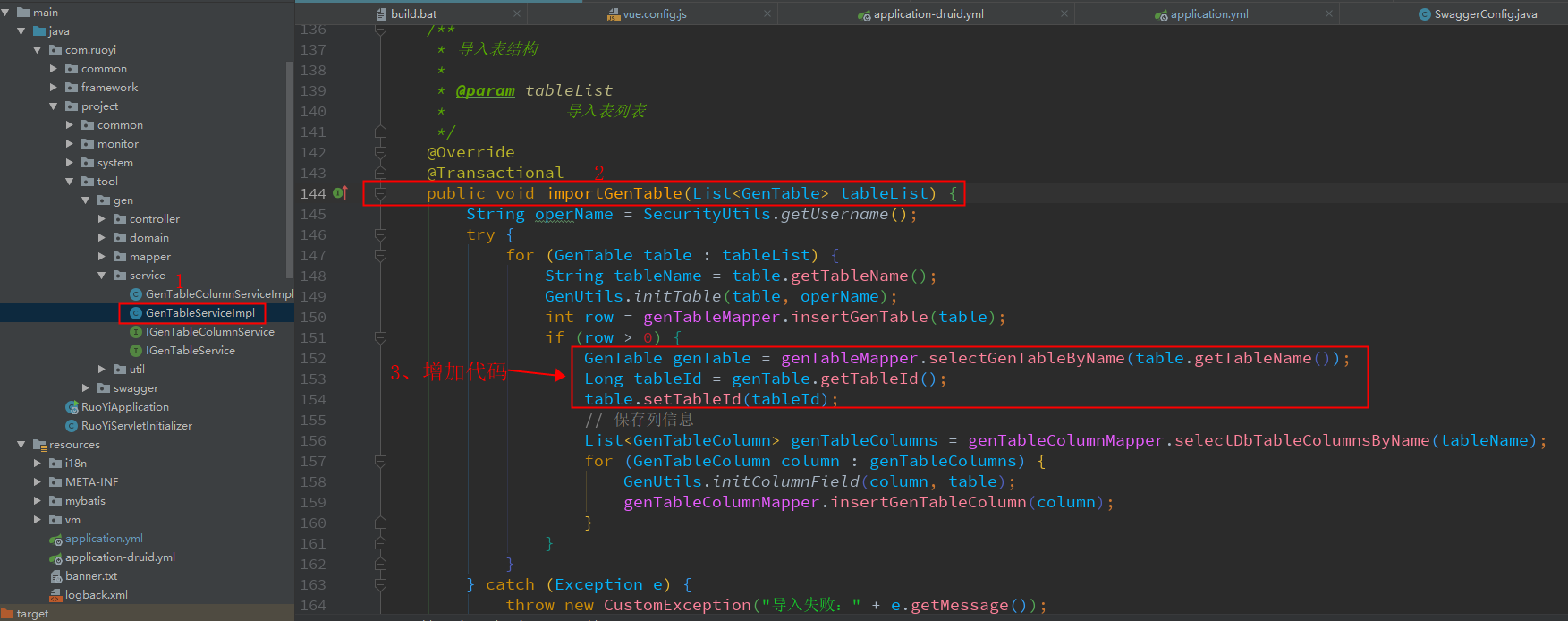Close the application.yml tab
Image resolution: width=1568 pixels, height=621 pixels.
point(1329,13)
